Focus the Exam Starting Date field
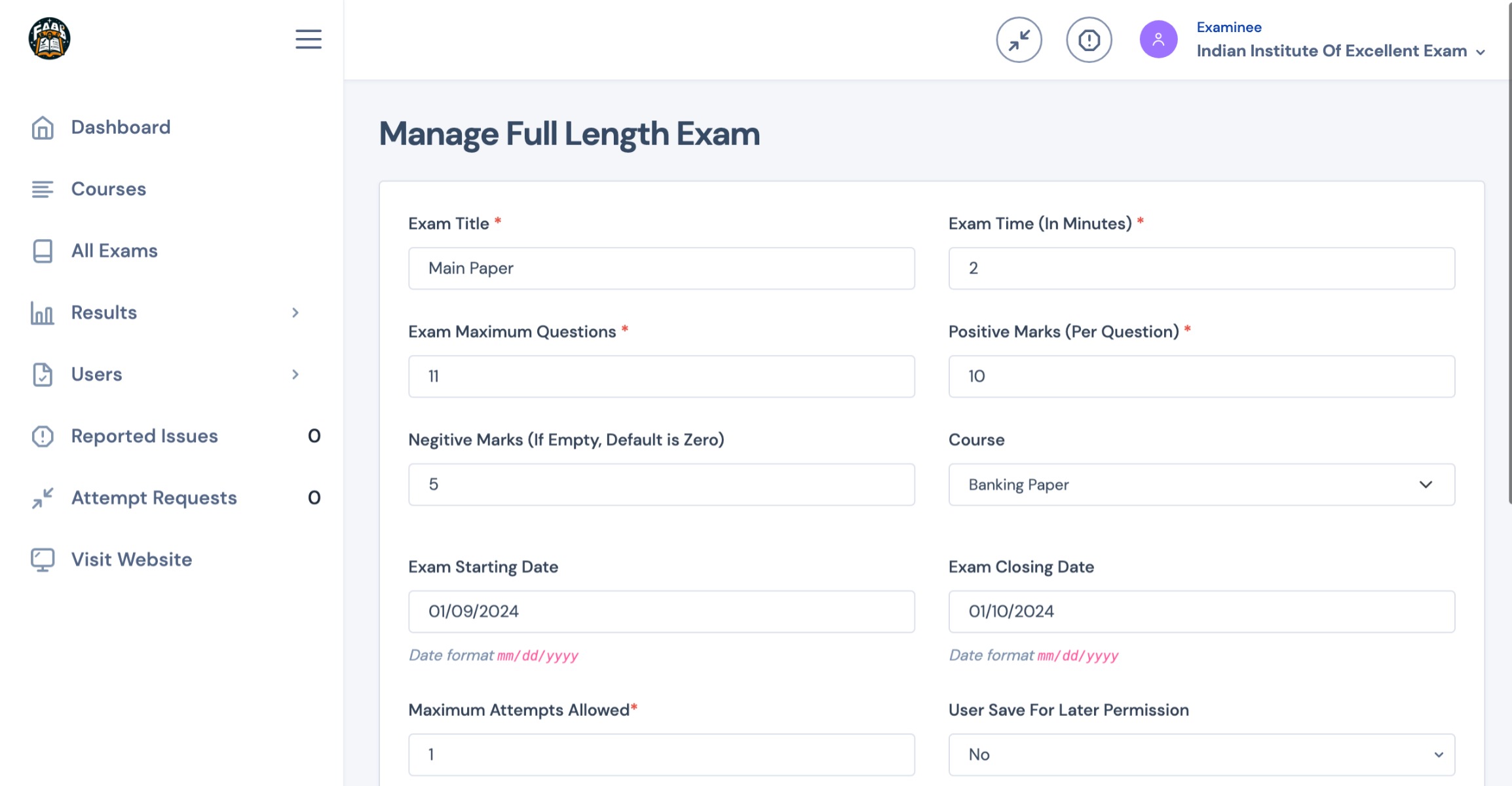The image size is (1512, 786). coord(661,612)
